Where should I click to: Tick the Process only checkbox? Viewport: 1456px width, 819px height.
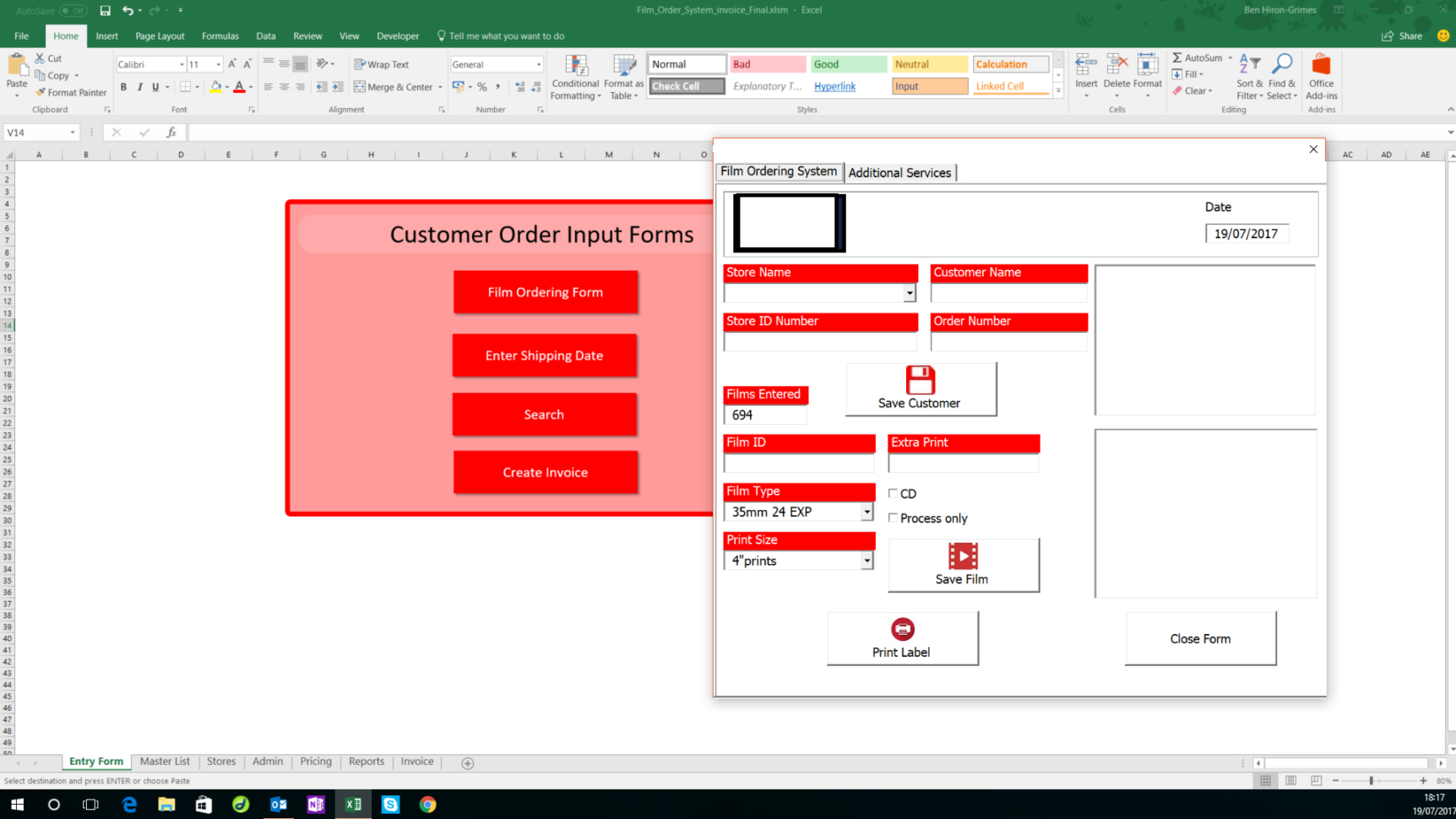(x=893, y=518)
